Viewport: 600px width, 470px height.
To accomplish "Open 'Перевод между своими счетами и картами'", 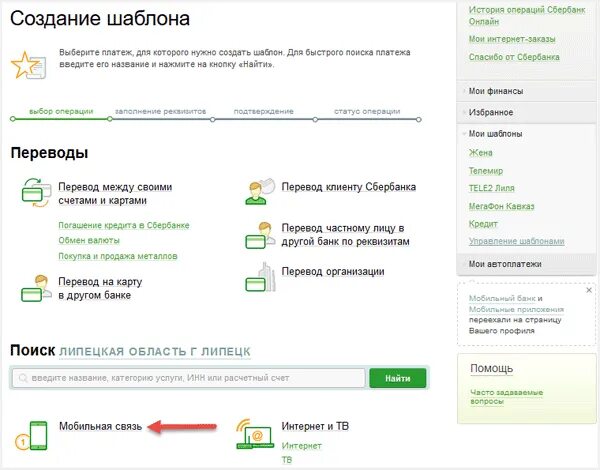I will point(115,194).
